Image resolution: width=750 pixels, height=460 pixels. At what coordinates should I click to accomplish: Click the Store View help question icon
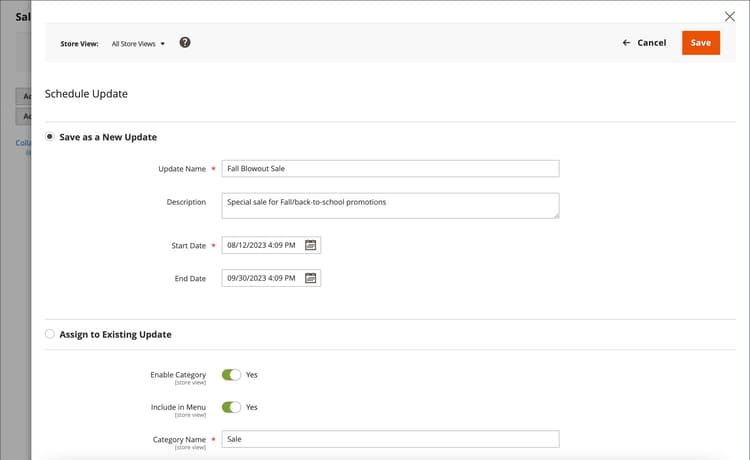[x=185, y=43]
